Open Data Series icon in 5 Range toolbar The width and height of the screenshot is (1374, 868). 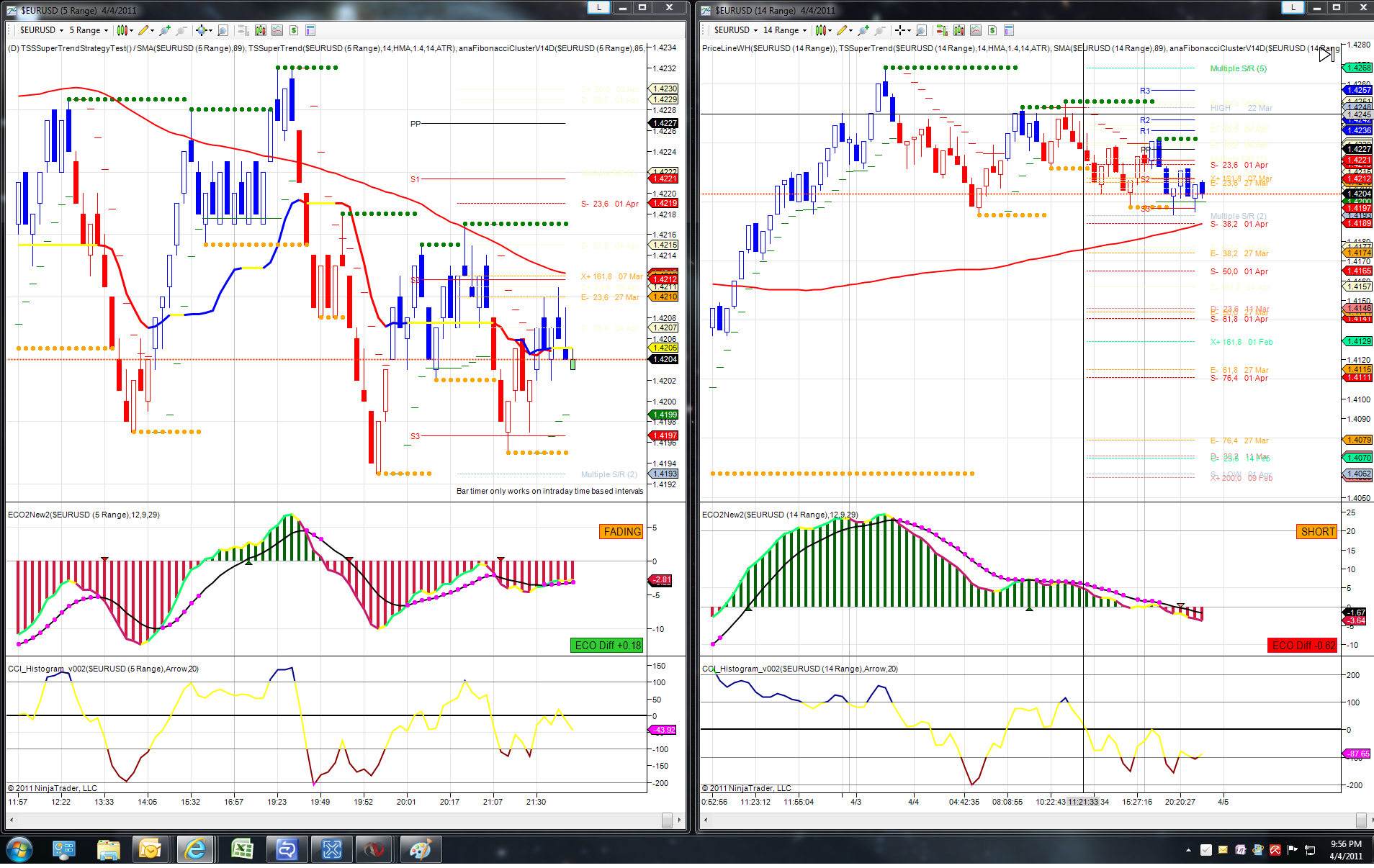260,30
